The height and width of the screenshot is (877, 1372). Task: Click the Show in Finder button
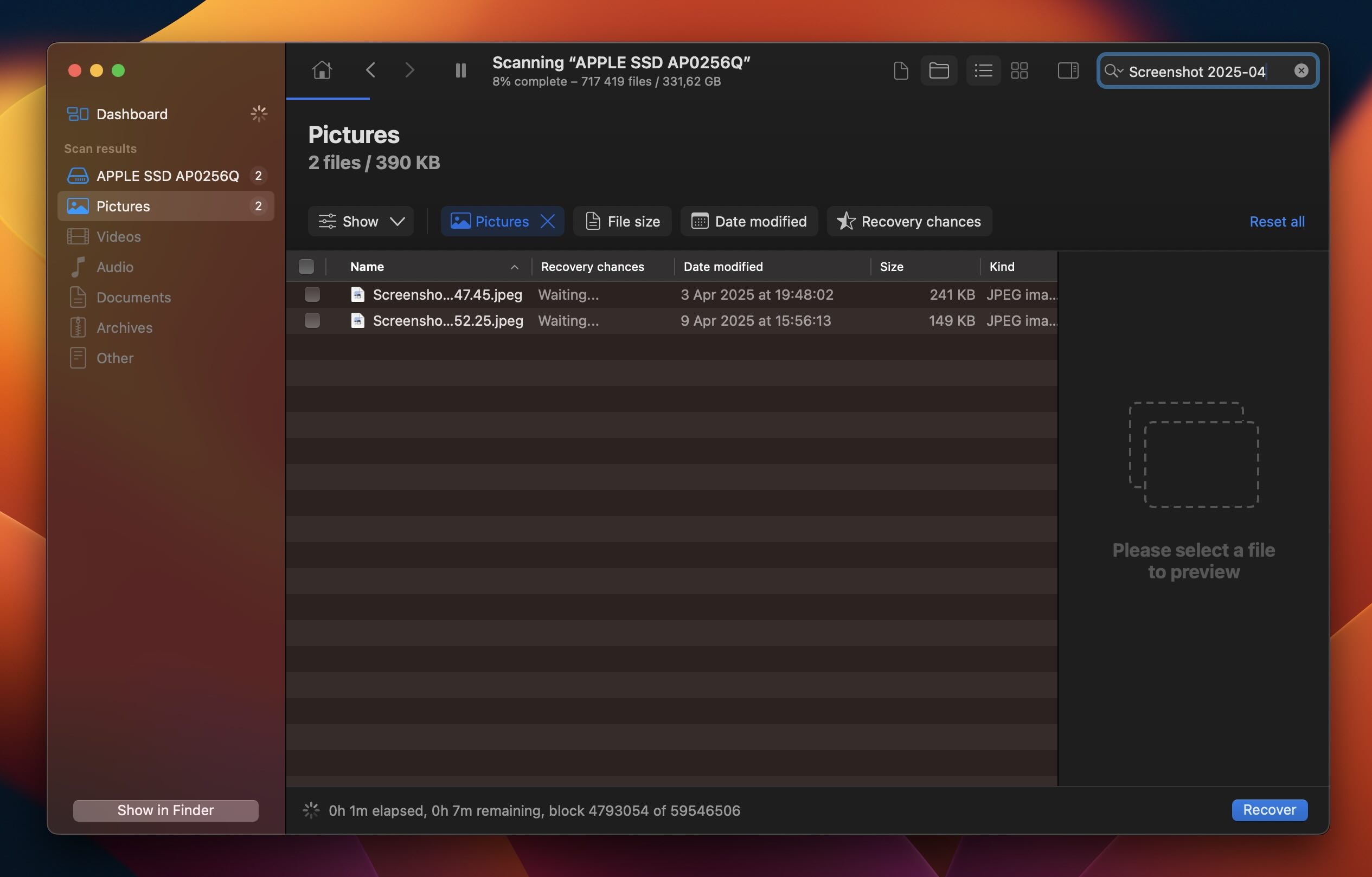[x=165, y=810]
